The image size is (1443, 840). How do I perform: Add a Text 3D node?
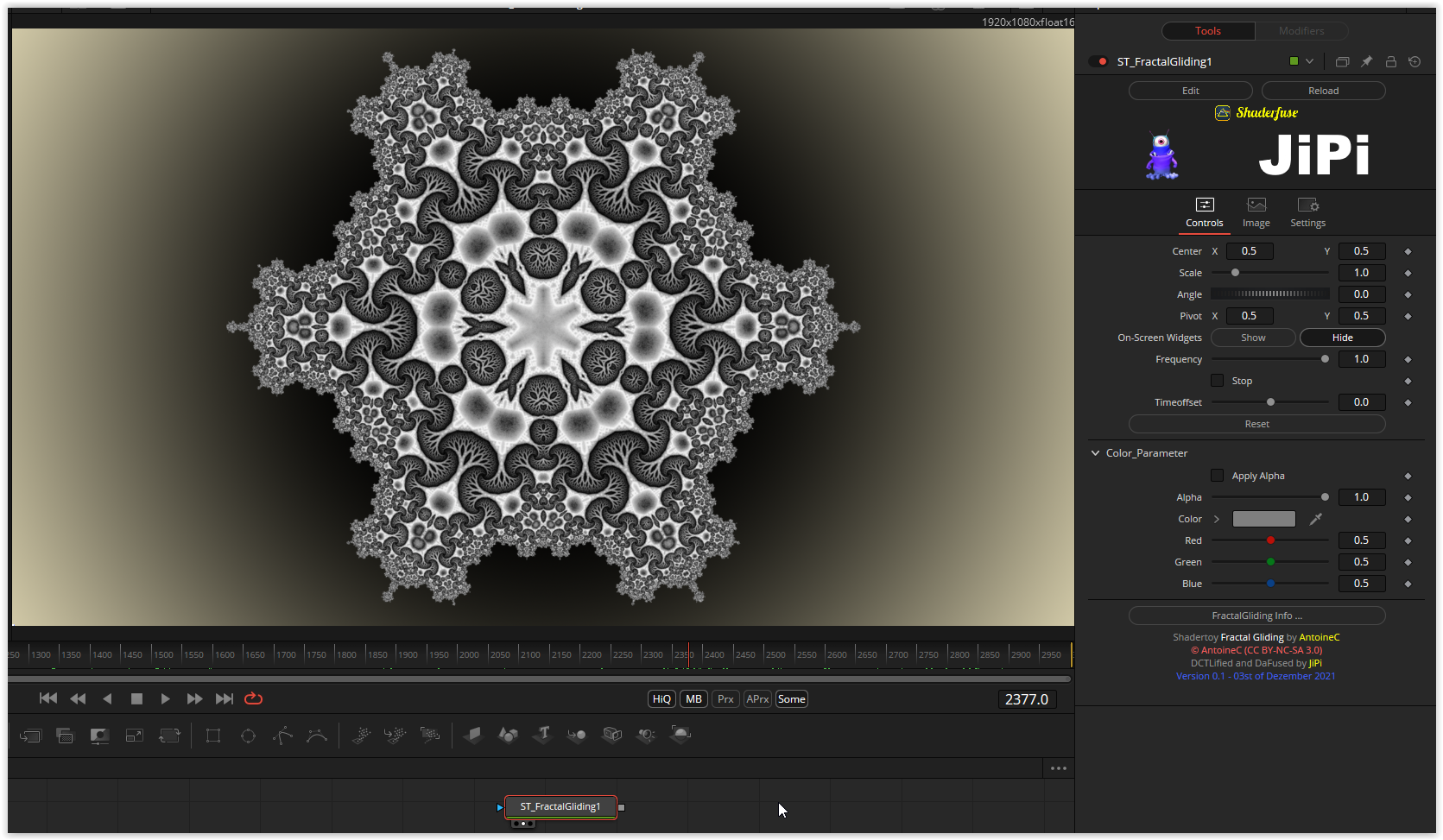coord(542,735)
